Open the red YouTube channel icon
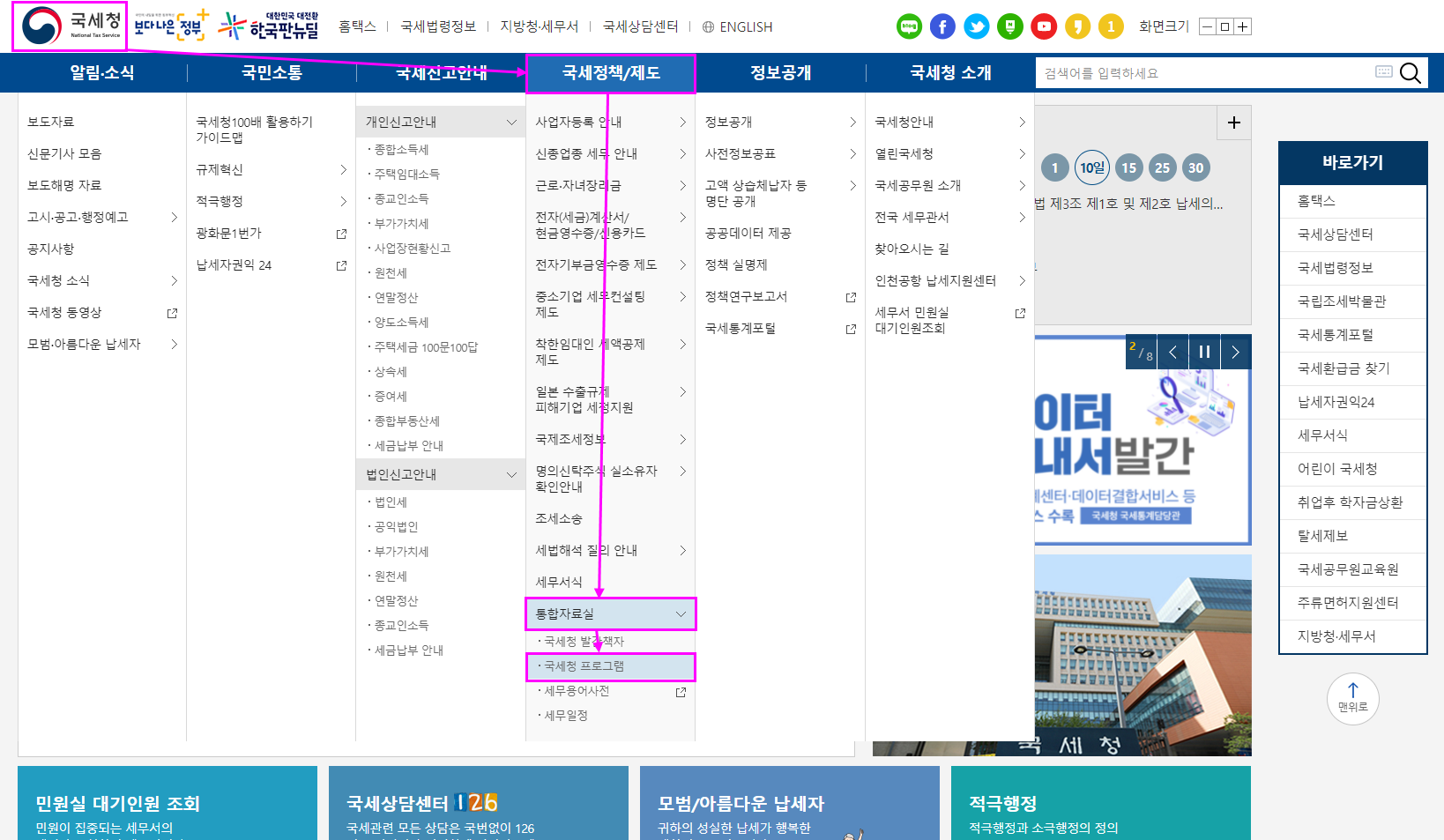This screenshot has height=840, width=1444. (1044, 26)
